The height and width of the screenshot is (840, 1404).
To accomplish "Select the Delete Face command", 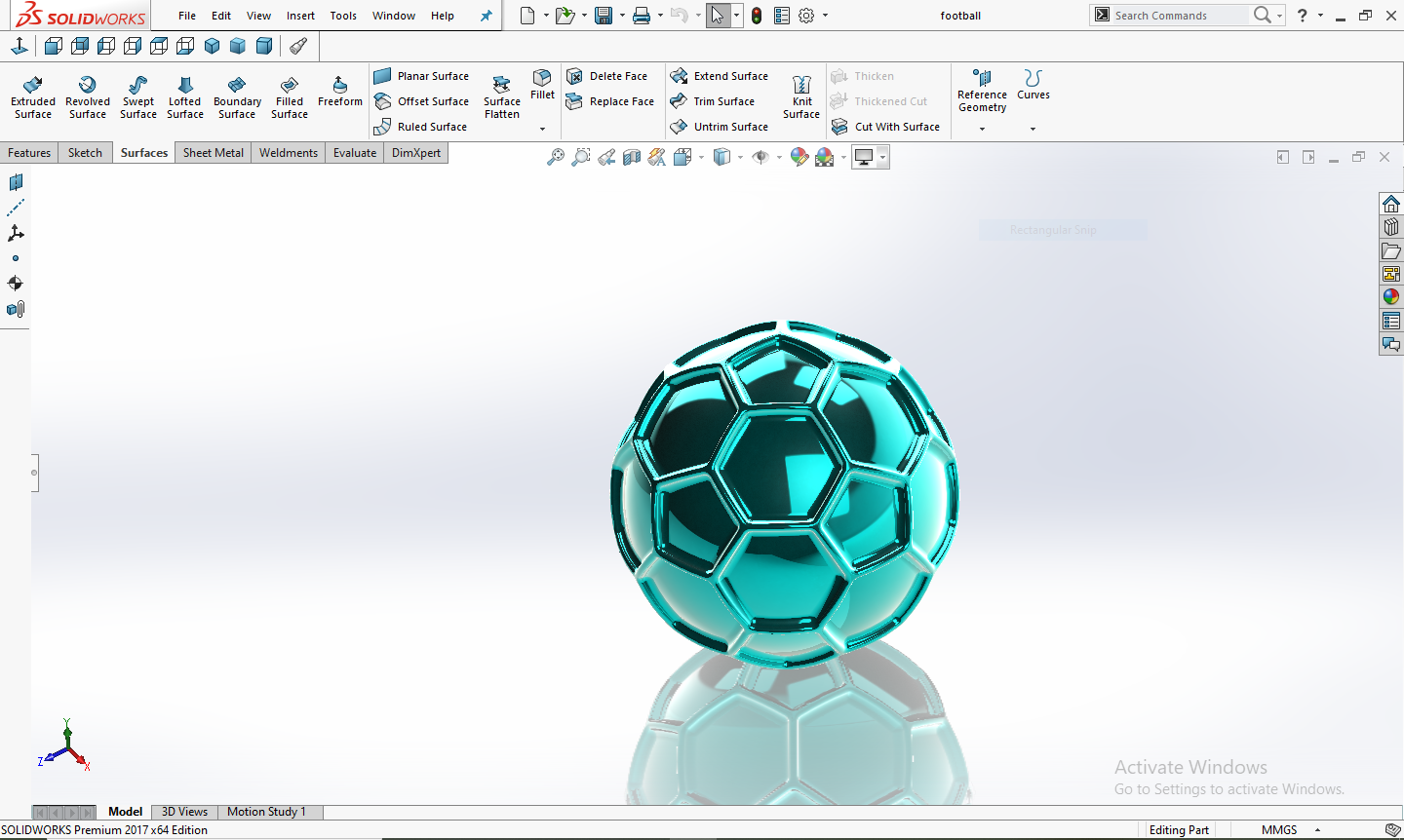I will [606, 76].
